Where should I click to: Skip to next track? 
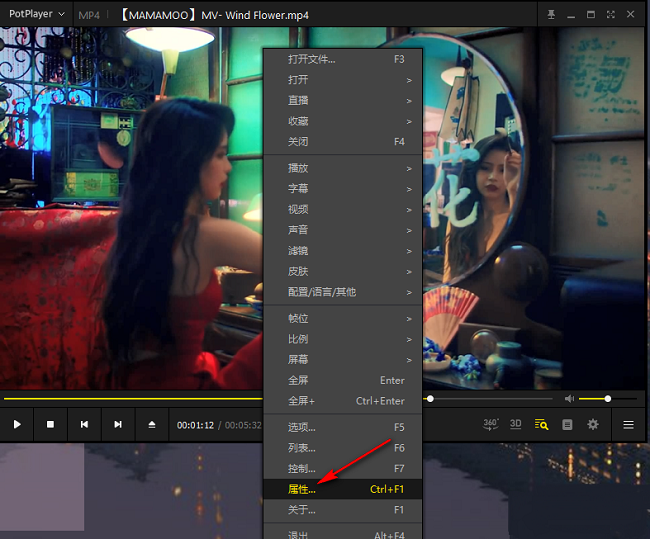point(118,425)
